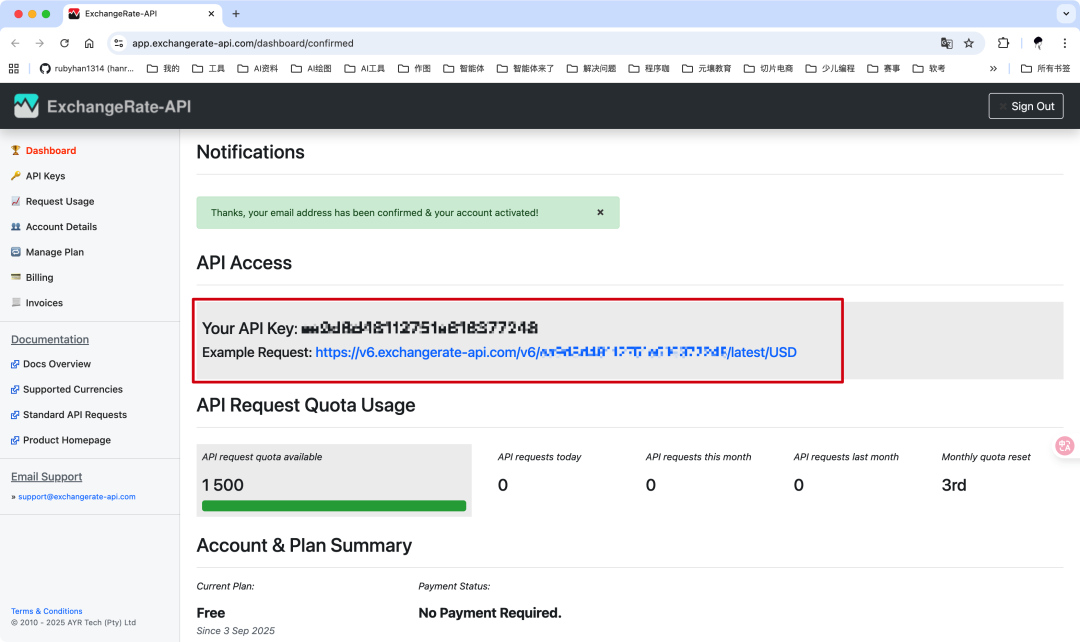Click the ExchangeRate-API logo icon
The height and width of the screenshot is (642, 1080).
coord(26,105)
